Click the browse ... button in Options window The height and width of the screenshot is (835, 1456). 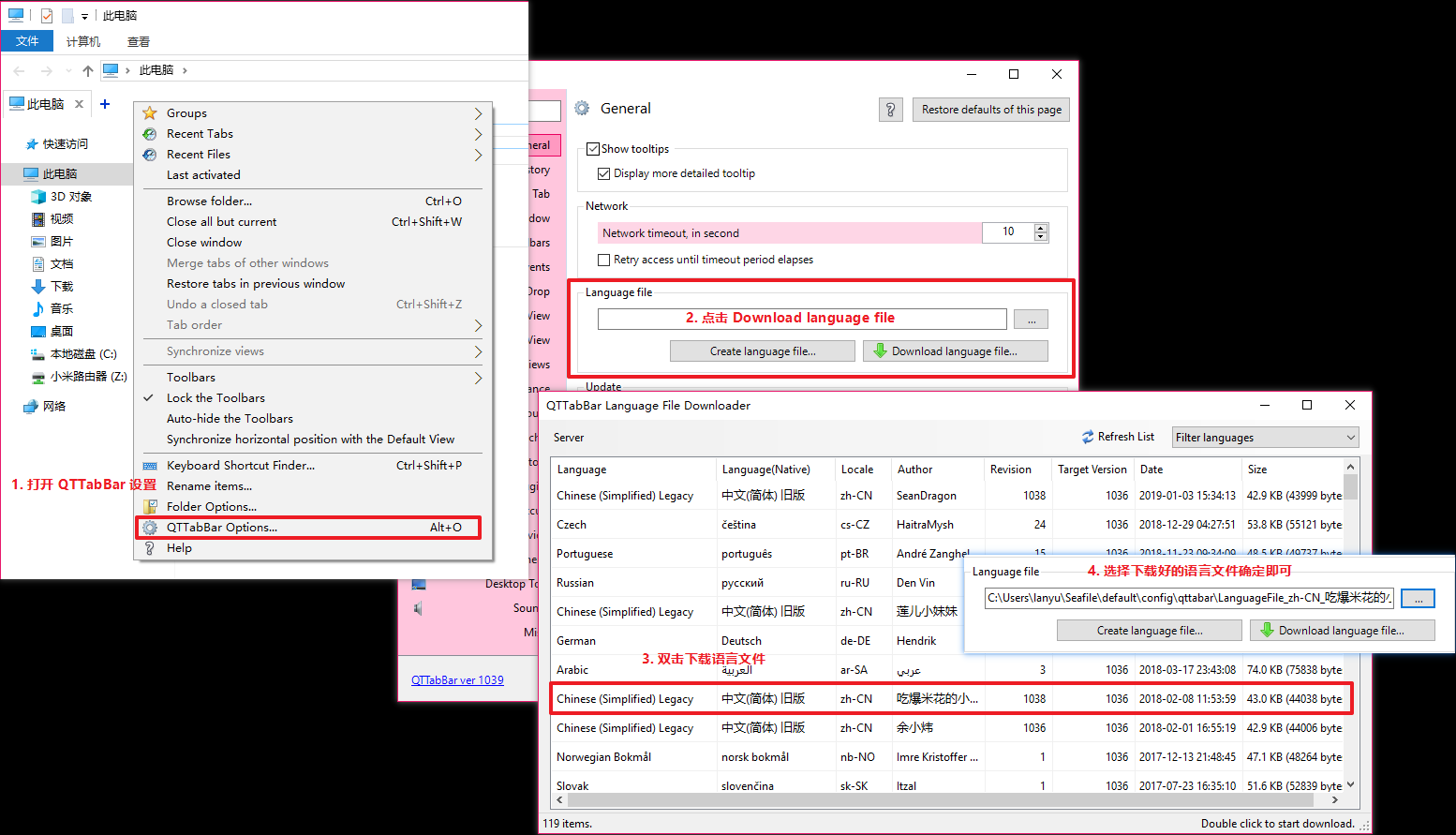coord(1032,320)
